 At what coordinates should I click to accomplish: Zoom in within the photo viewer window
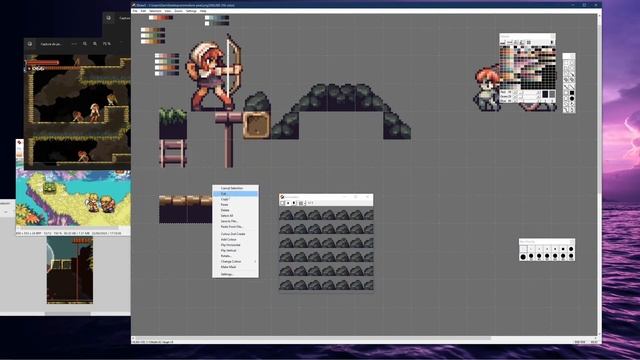95,44
